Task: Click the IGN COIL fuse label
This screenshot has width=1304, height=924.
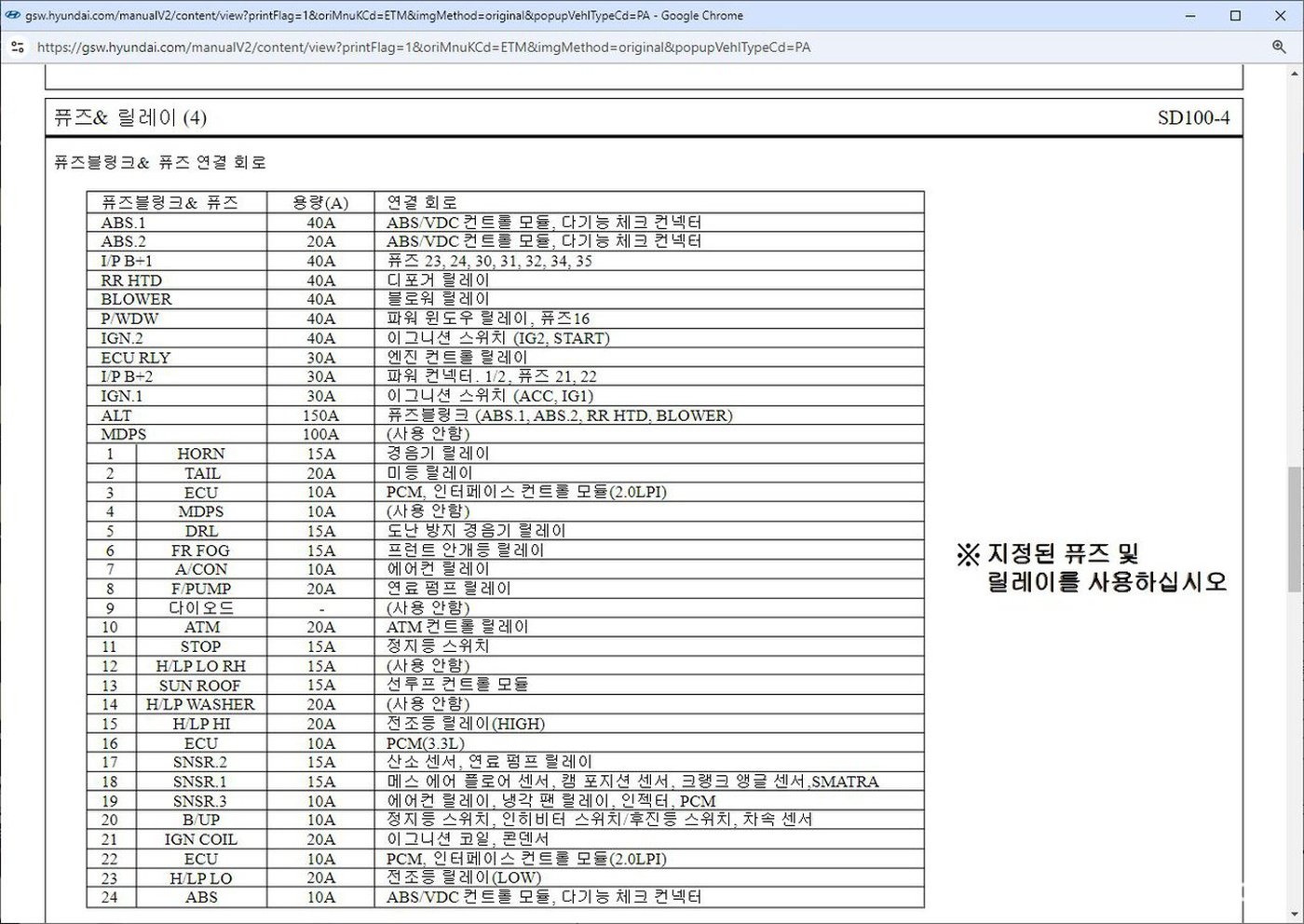Action: pos(200,839)
